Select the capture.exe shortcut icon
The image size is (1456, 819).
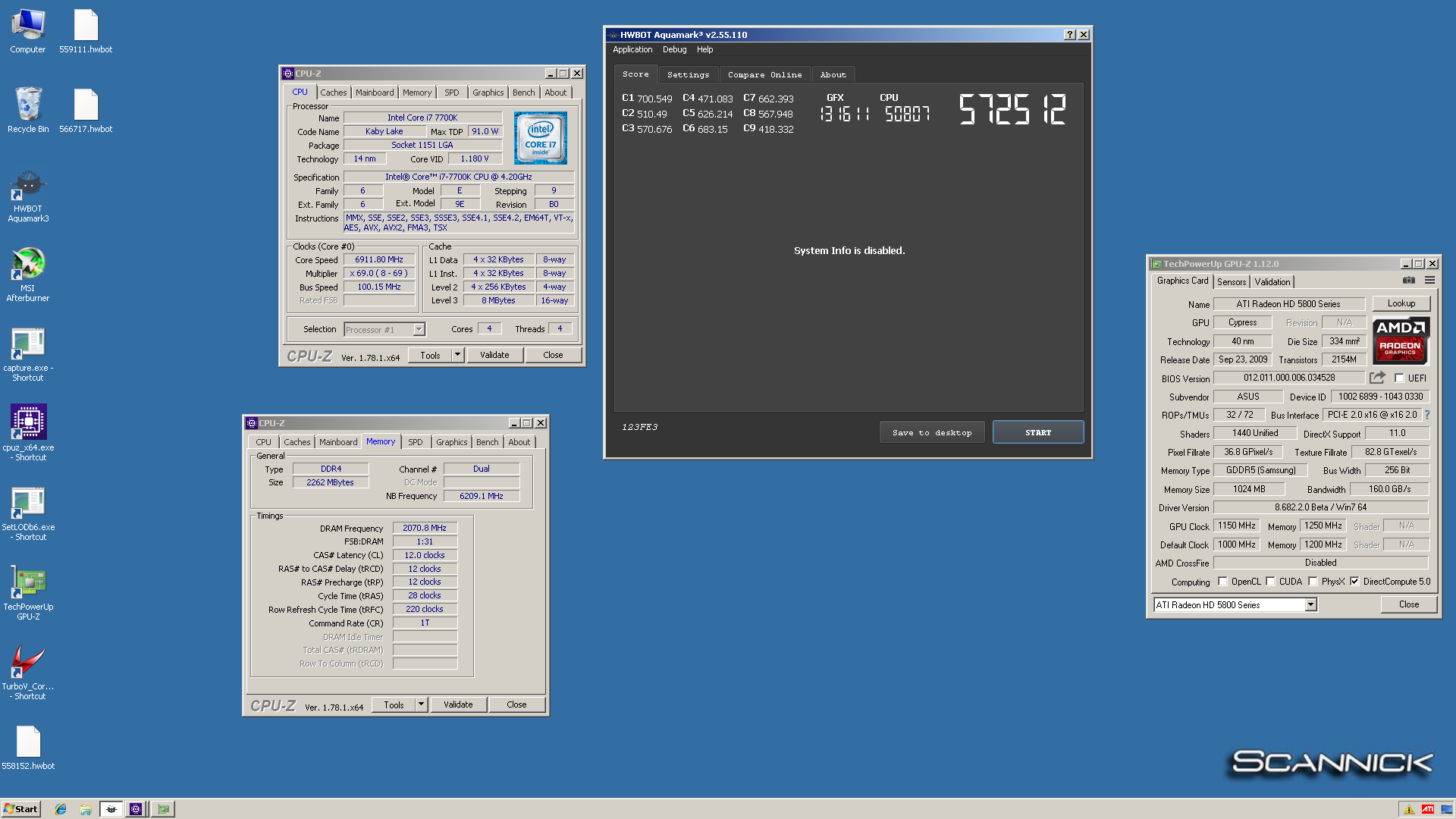[x=28, y=355]
